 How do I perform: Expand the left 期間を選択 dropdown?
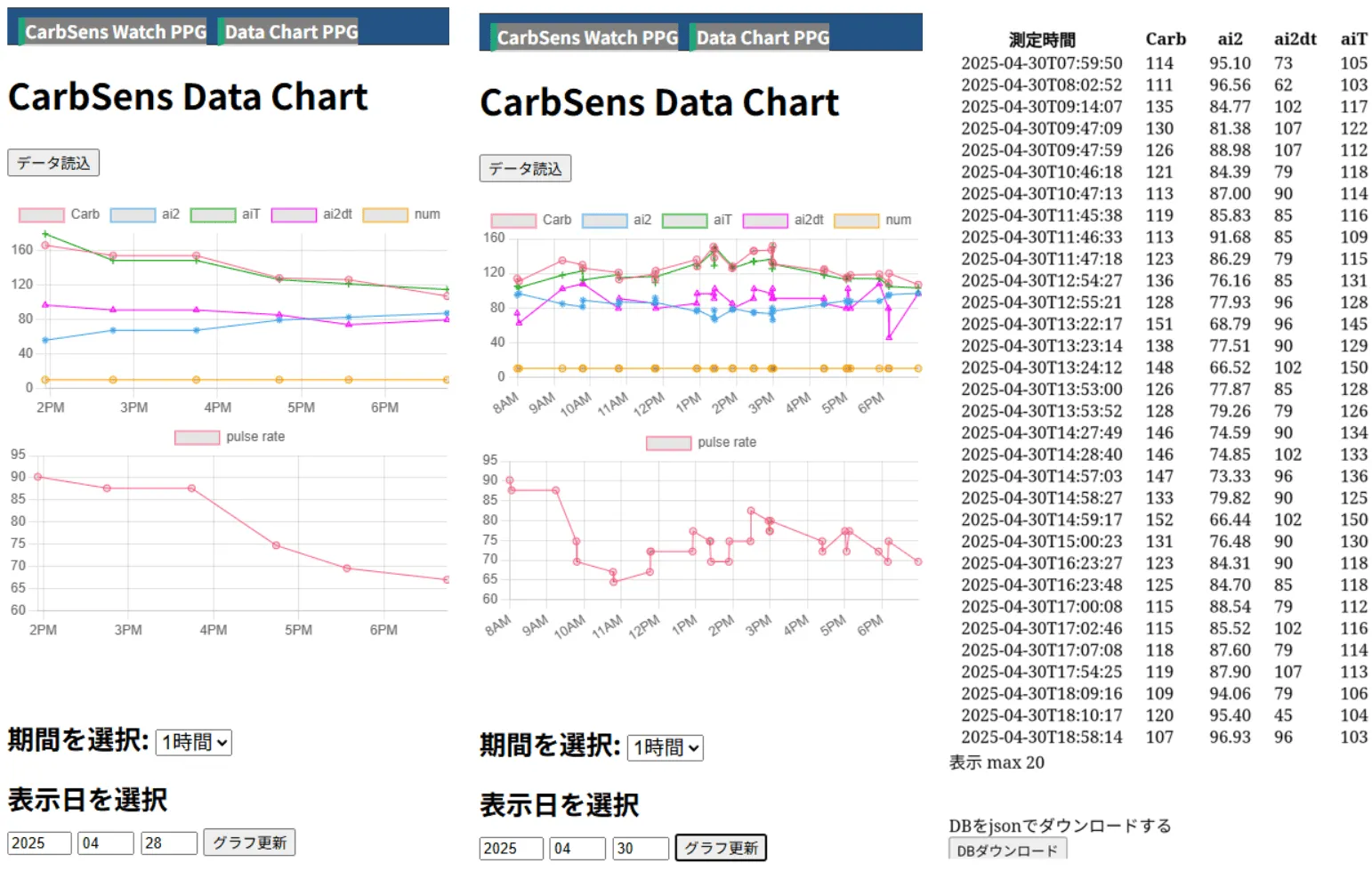(x=194, y=742)
